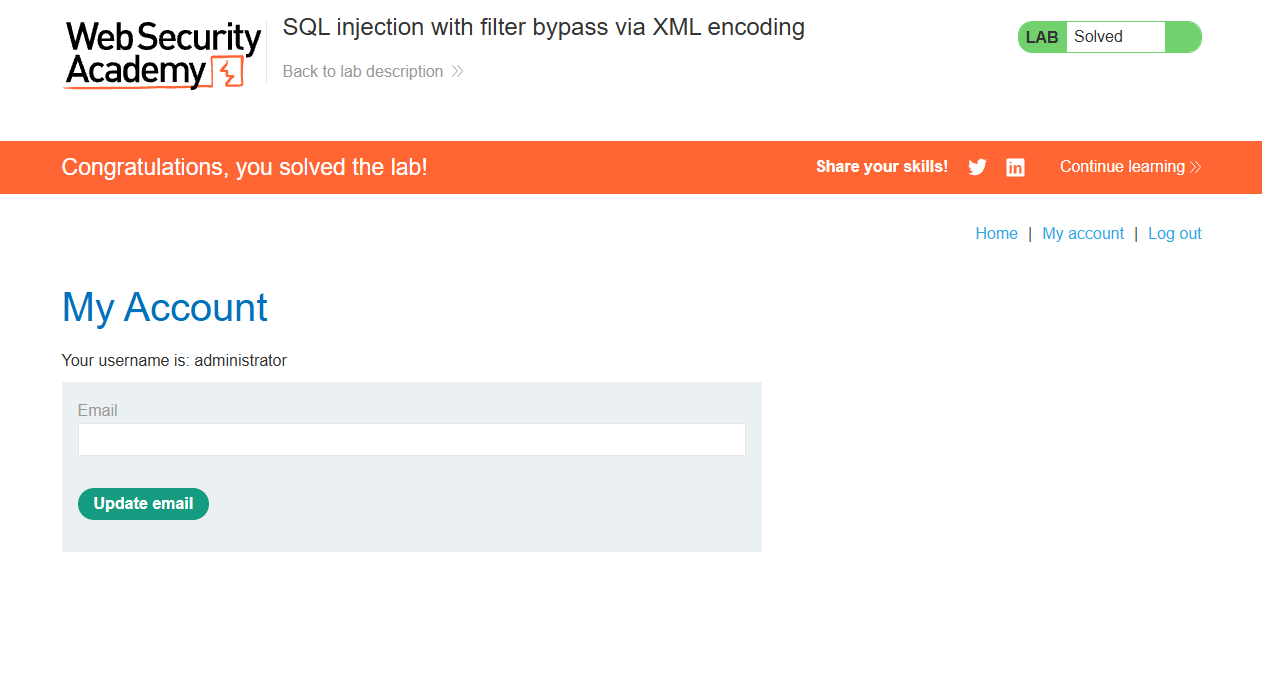Click the double chevron after Continue learning
The height and width of the screenshot is (687, 1262).
pyautogui.click(x=1195, y=167)
